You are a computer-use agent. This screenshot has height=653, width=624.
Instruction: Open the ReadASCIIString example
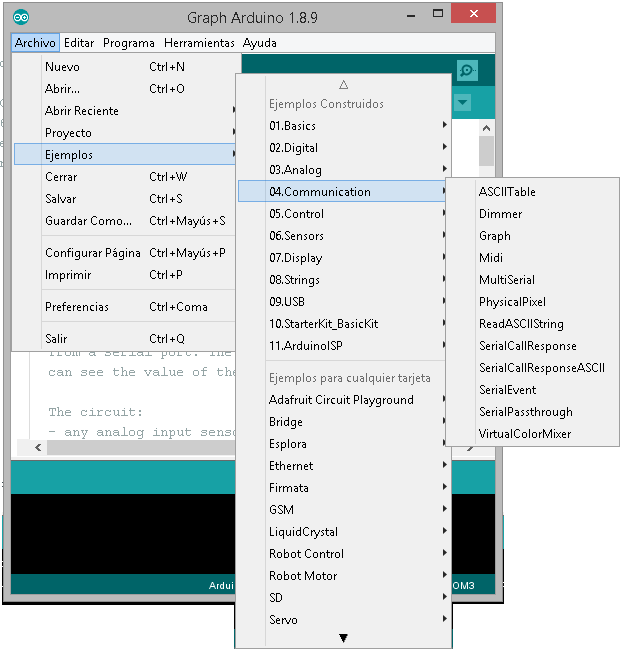532,324
